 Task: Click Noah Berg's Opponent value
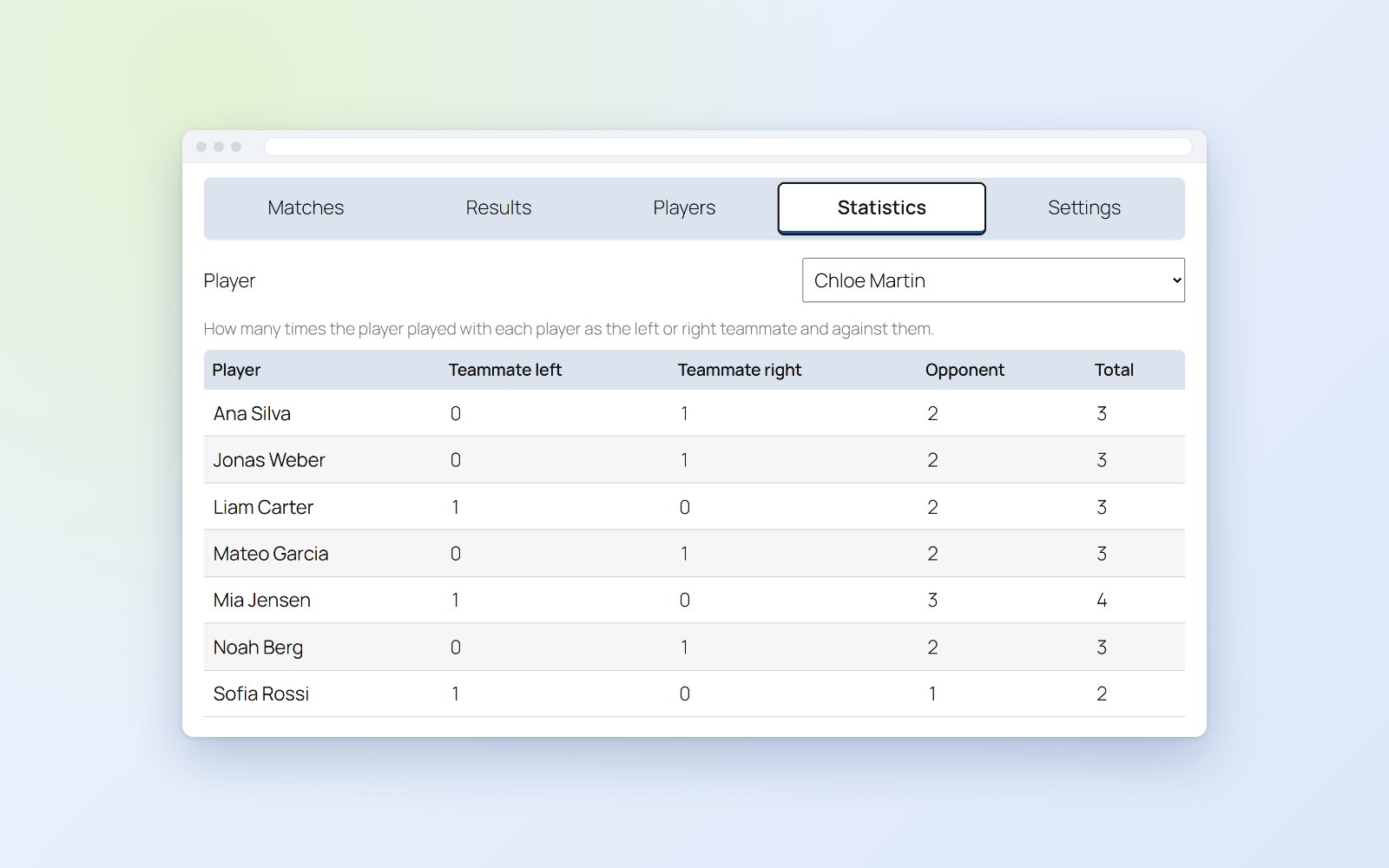[932, 647]
